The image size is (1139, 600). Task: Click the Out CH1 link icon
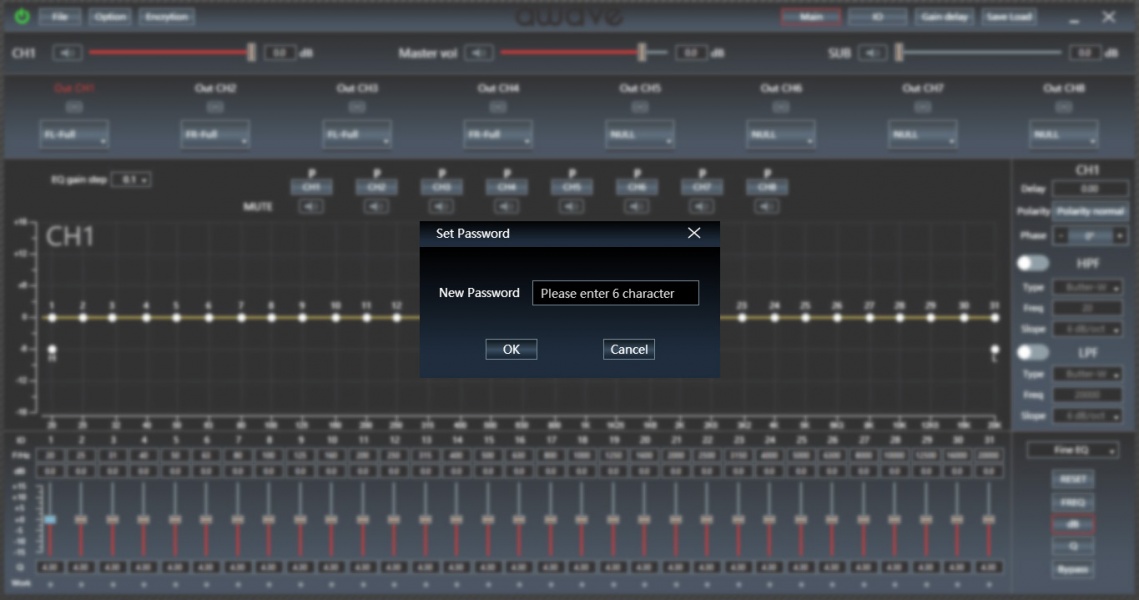(x=74, y=107)
